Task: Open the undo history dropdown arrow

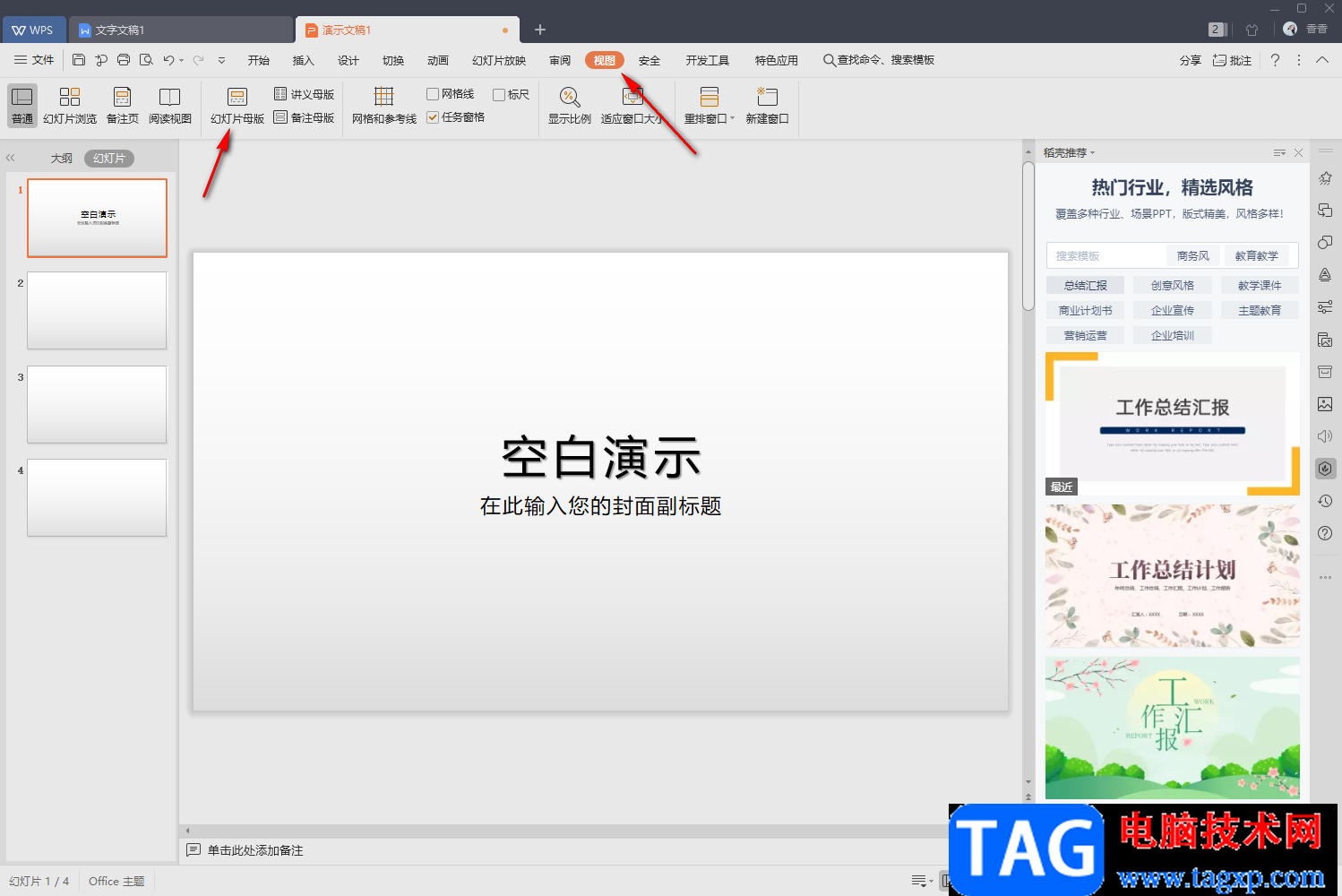Action: (181, 60)
